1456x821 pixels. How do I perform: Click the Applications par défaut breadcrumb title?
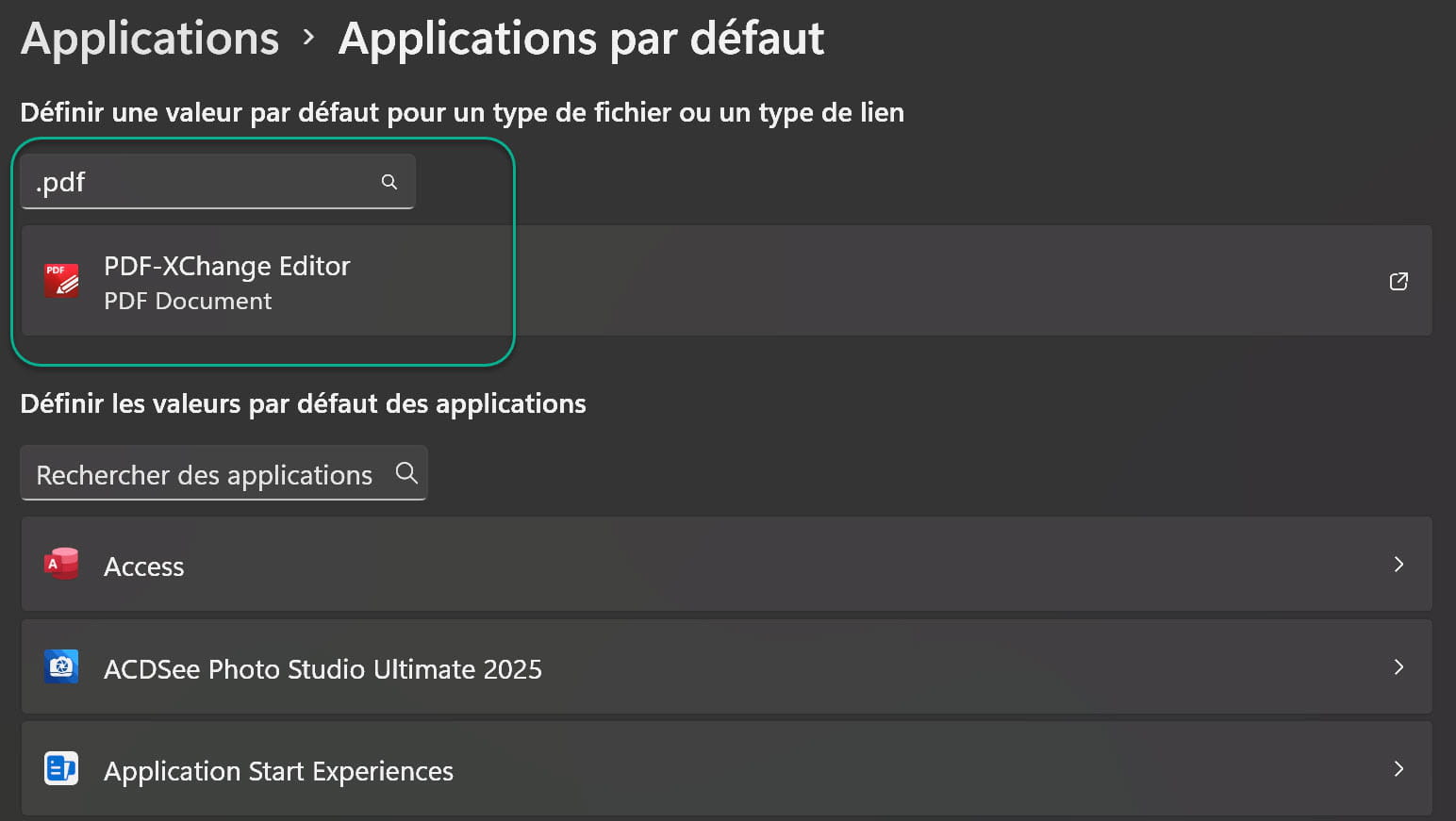[x=581, y=39]
